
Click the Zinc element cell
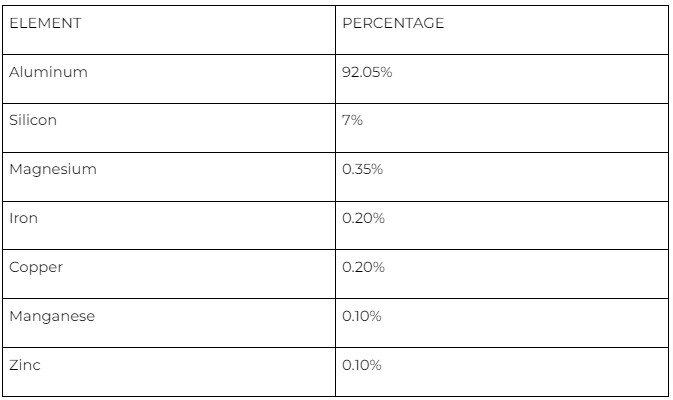pyautogui.click(x=169, y=372)
